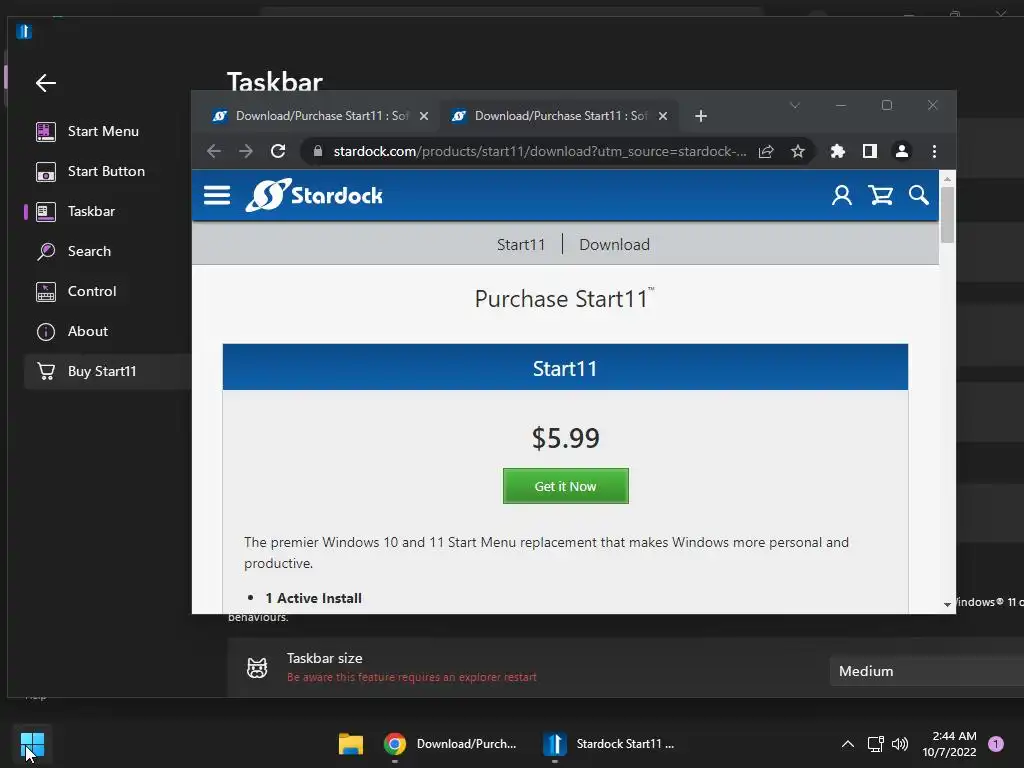Click Stardock Start11 taskbar item
Image resolution: width=1024 pixels, height=768 pixels.
(x=609, y=744)
